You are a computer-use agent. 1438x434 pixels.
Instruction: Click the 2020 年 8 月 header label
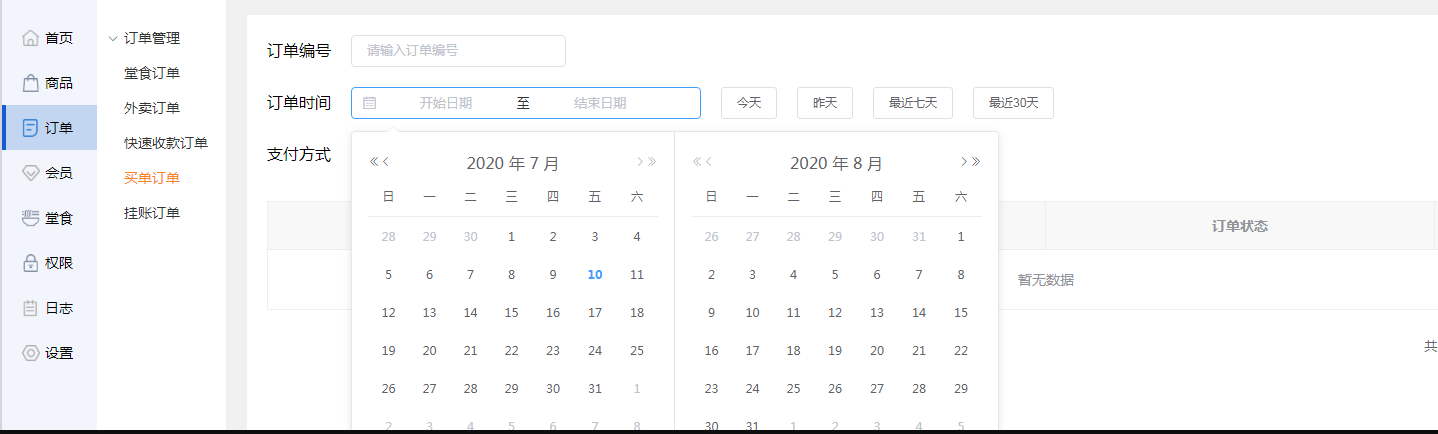coord(837,163)
